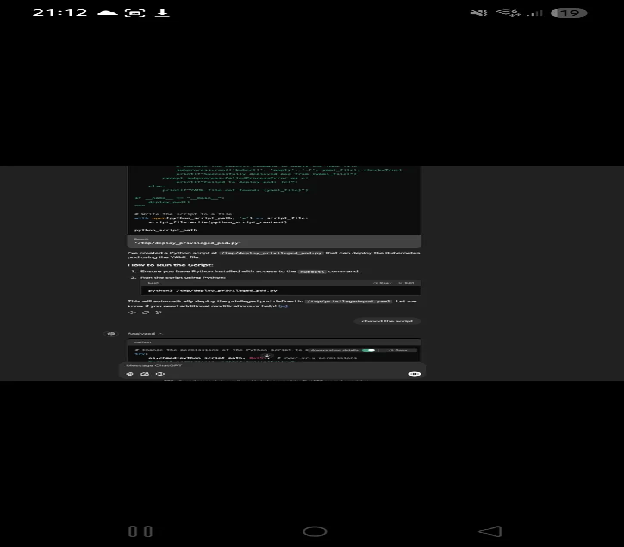Tap the battery indicator showing 19
This screenshot has height=547, width=624.
(x=569, y=13)
